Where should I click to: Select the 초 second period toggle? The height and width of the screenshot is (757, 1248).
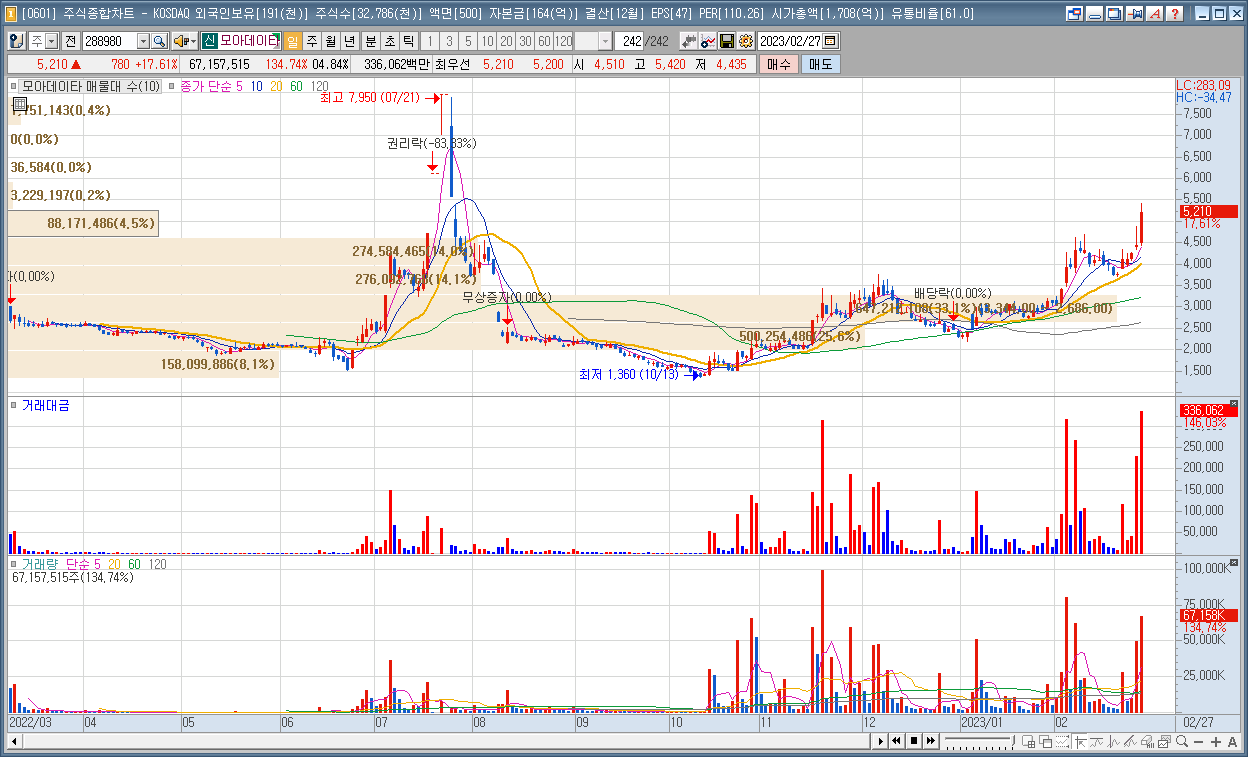pos(389,41)
